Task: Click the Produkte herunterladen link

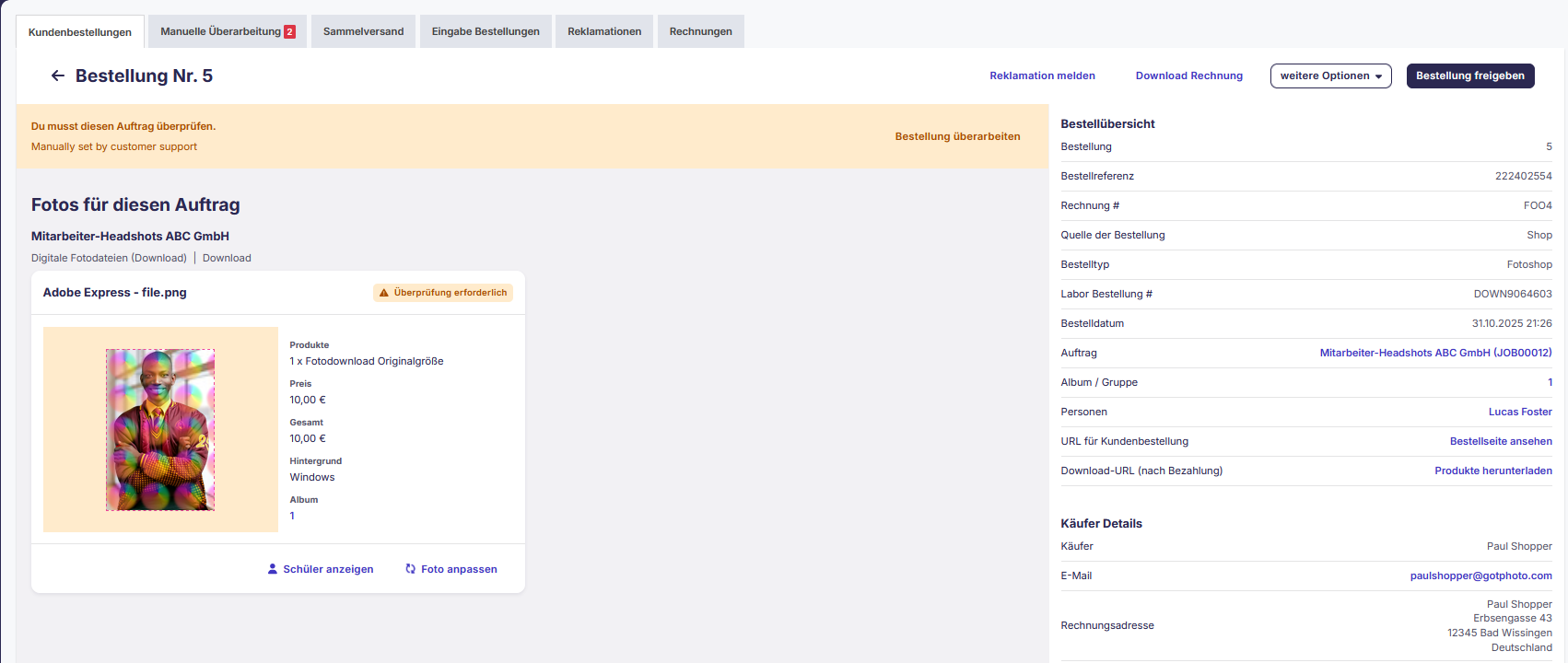Action: point(1493,471)
